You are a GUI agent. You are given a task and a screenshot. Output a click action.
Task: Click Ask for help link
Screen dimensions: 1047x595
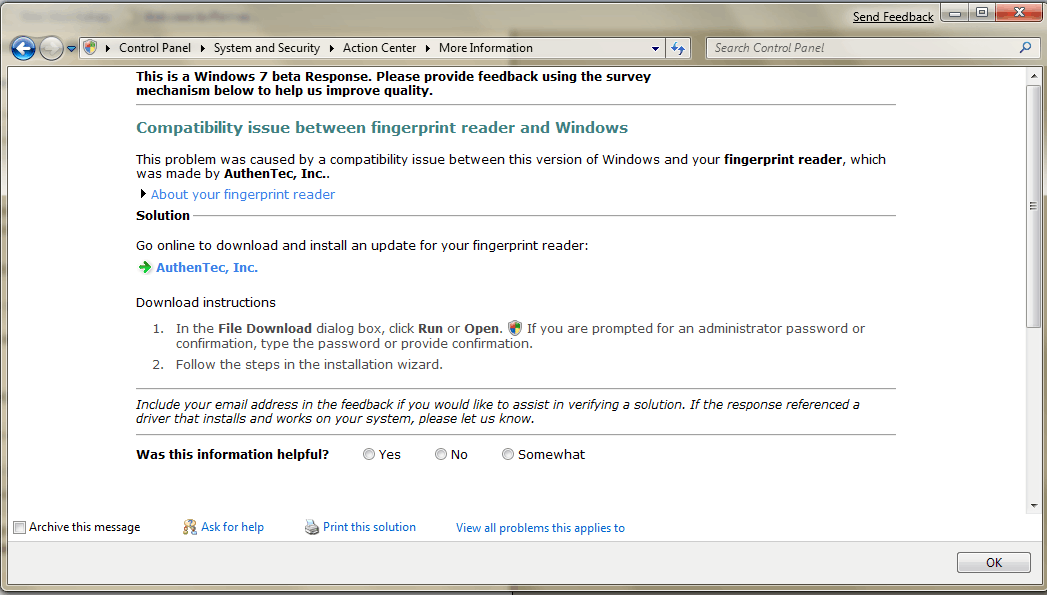point(232,527)
